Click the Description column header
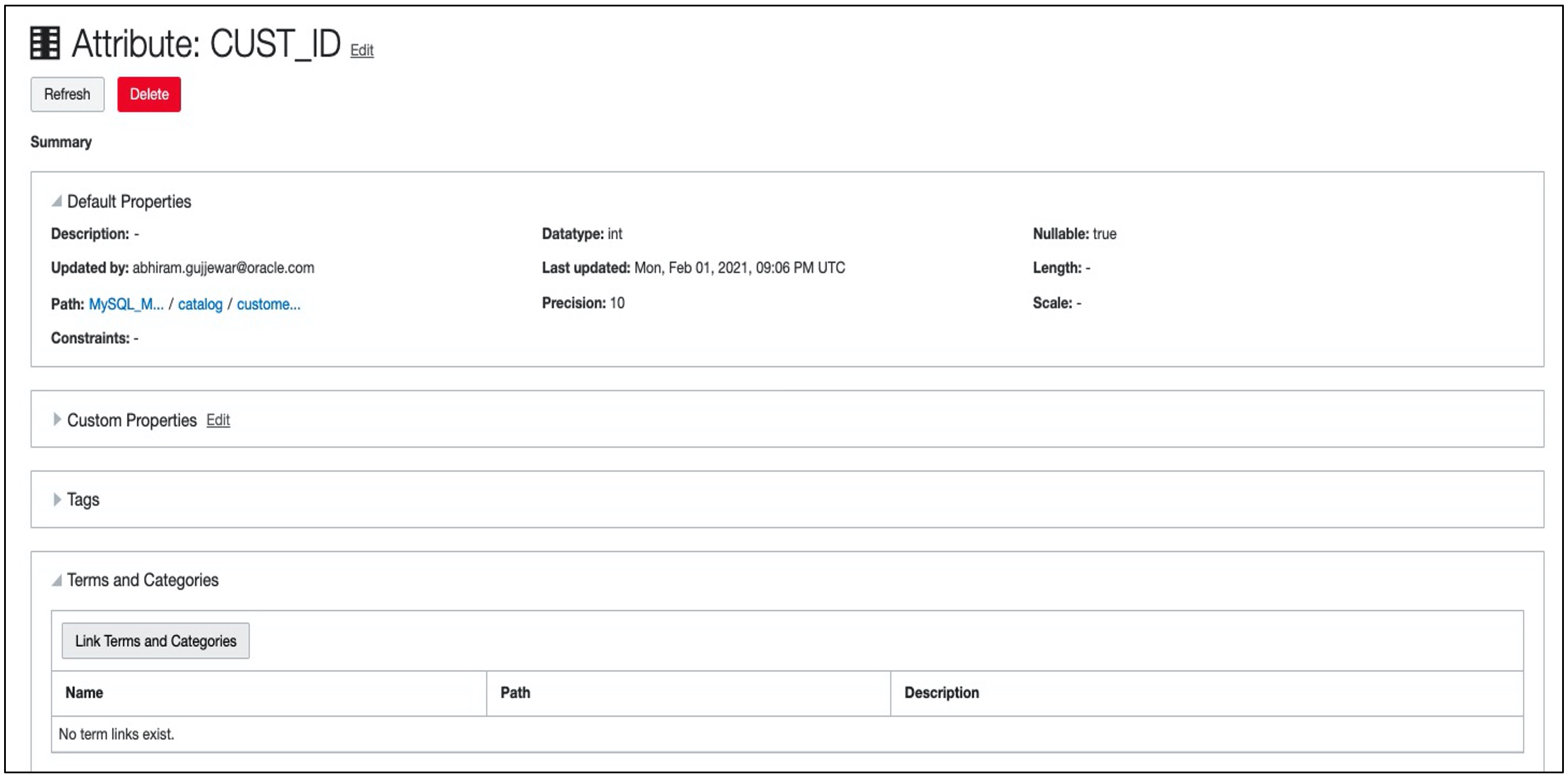Viewport: 1568px width, 778px height. [x=941, y=693]
